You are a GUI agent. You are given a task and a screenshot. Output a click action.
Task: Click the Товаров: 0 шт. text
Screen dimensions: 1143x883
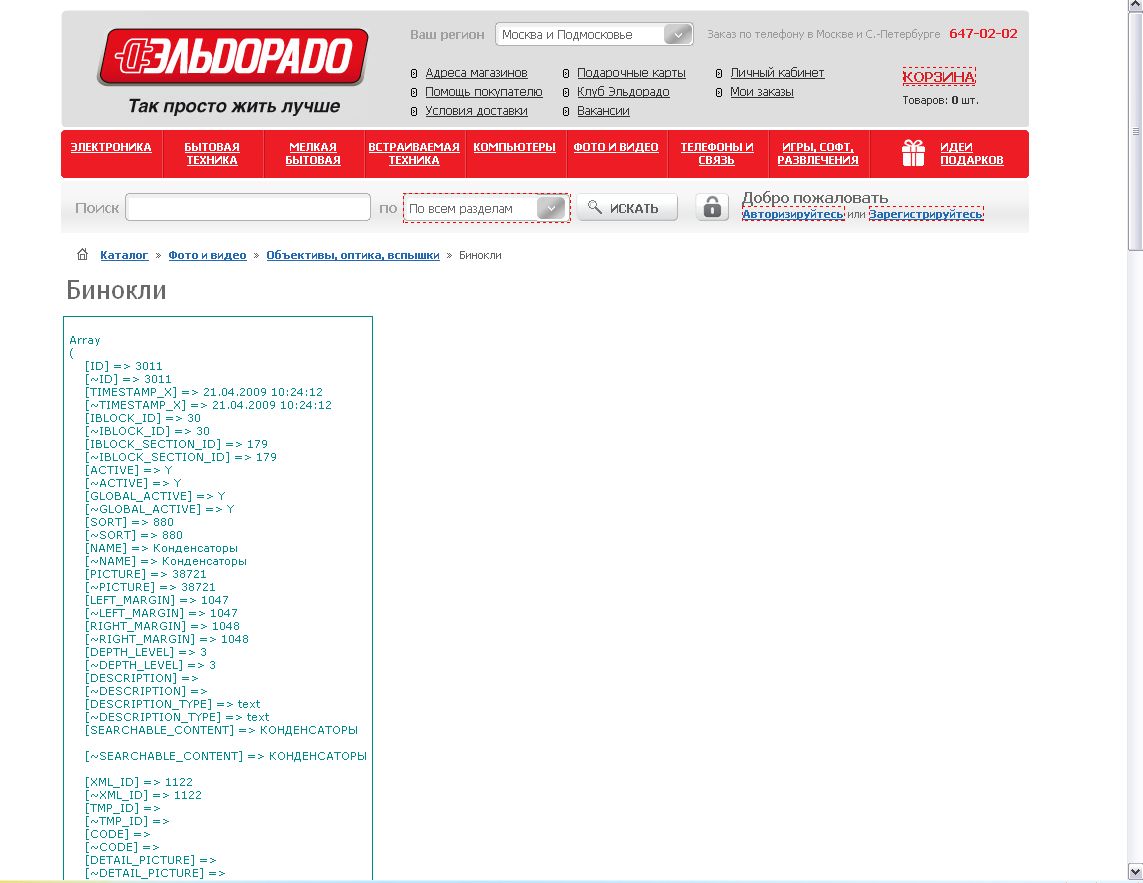[x=940, y=100]
